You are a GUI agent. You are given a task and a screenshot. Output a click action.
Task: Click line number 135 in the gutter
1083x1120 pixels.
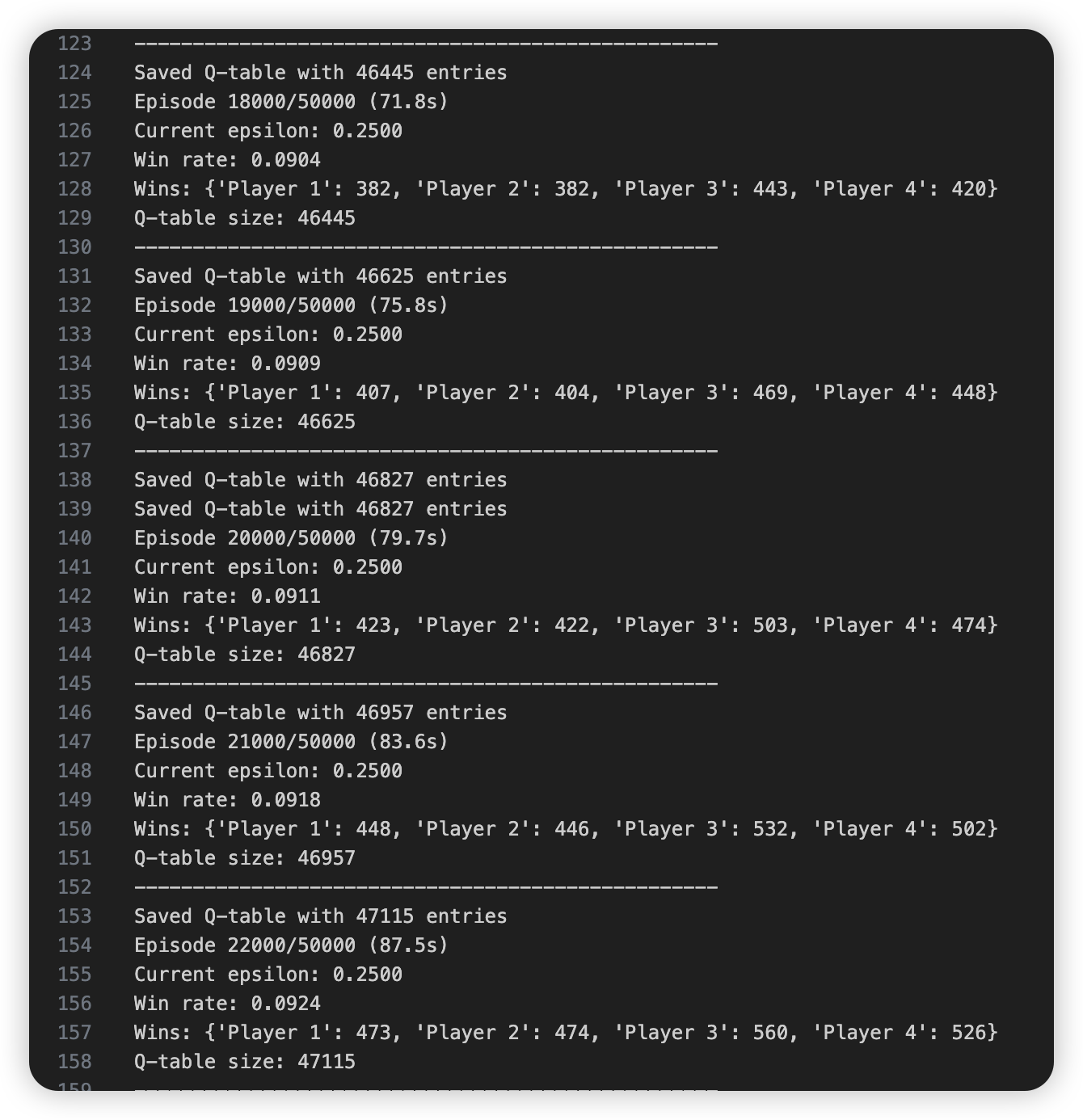74,393
